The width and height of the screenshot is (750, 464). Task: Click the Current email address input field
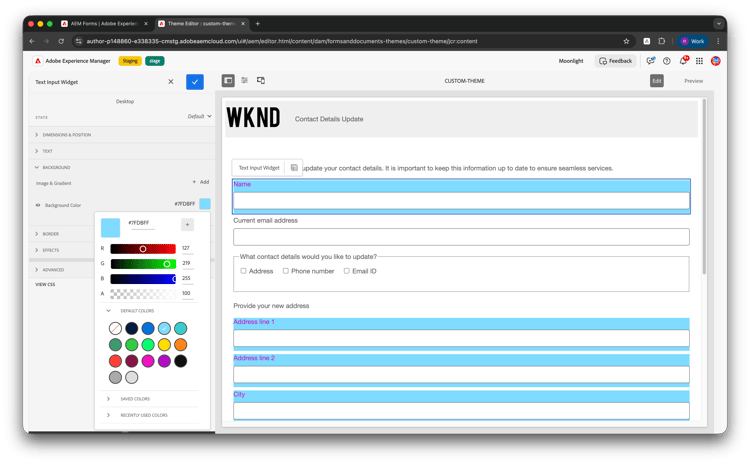coord(461,237)
